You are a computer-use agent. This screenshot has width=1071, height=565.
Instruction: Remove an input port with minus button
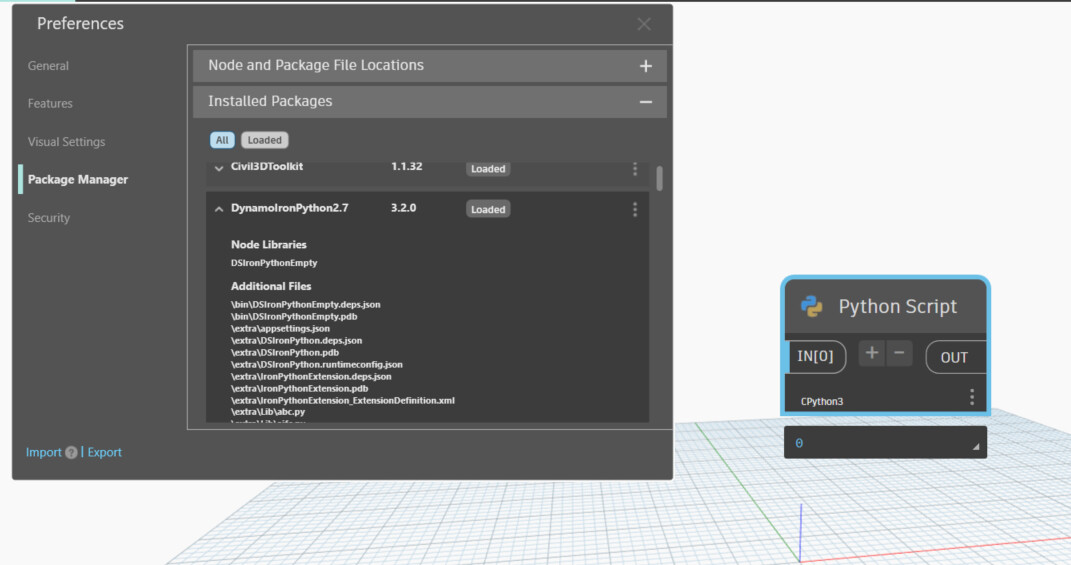(x=899, y=354)
